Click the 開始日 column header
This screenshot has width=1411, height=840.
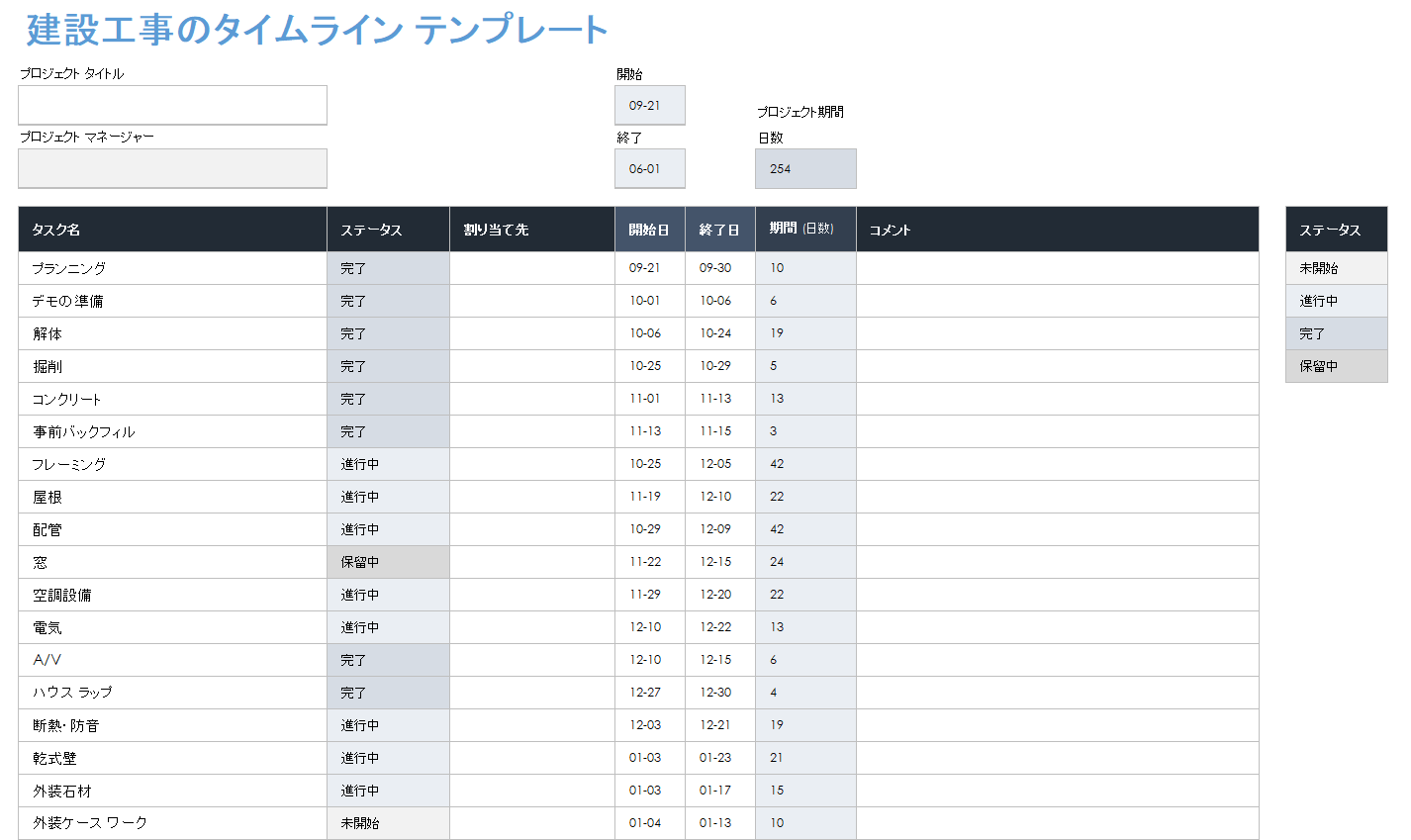coord(650,230)
